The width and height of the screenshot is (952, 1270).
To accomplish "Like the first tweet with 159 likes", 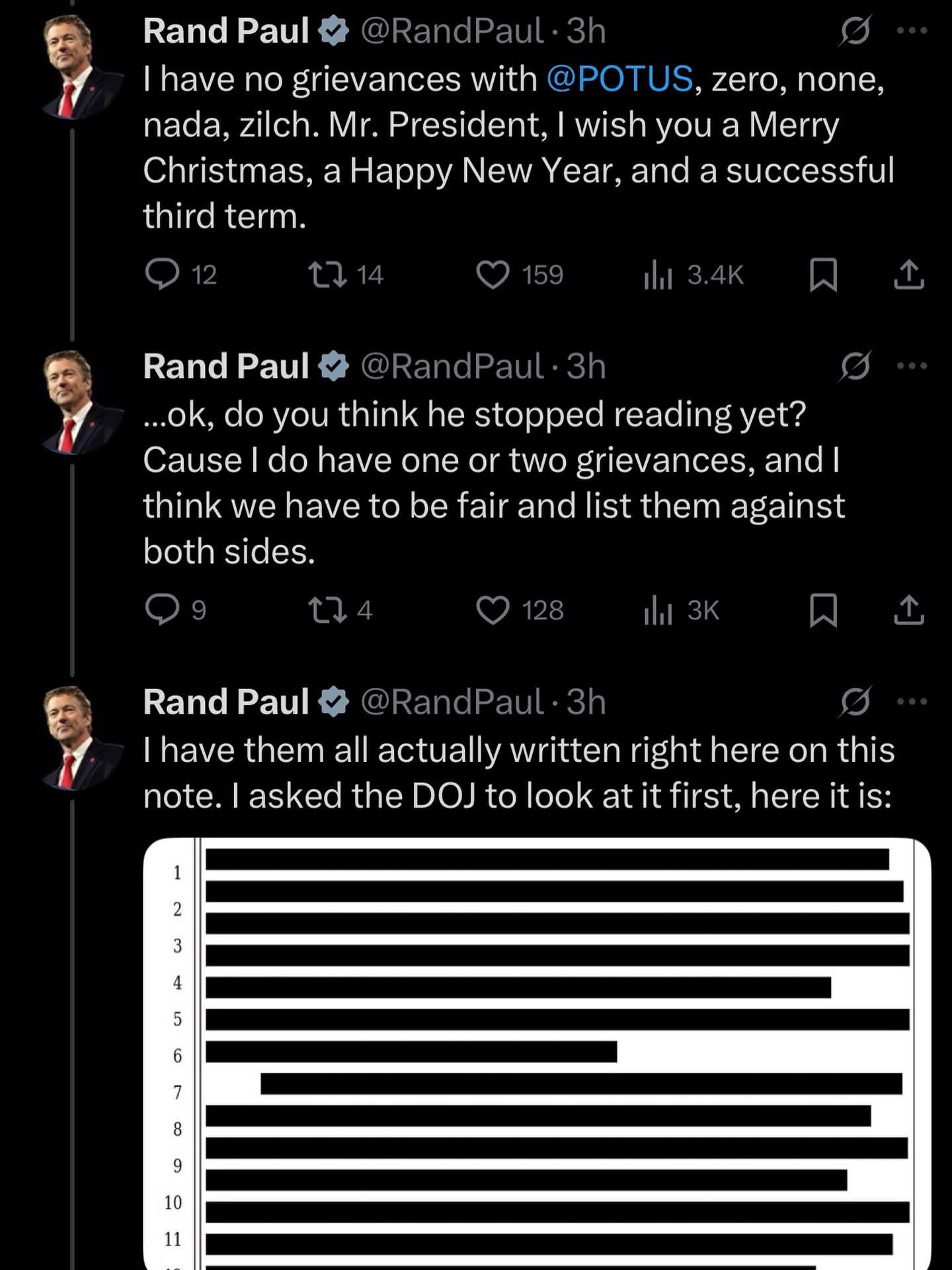I will click(x=493, y=275).
